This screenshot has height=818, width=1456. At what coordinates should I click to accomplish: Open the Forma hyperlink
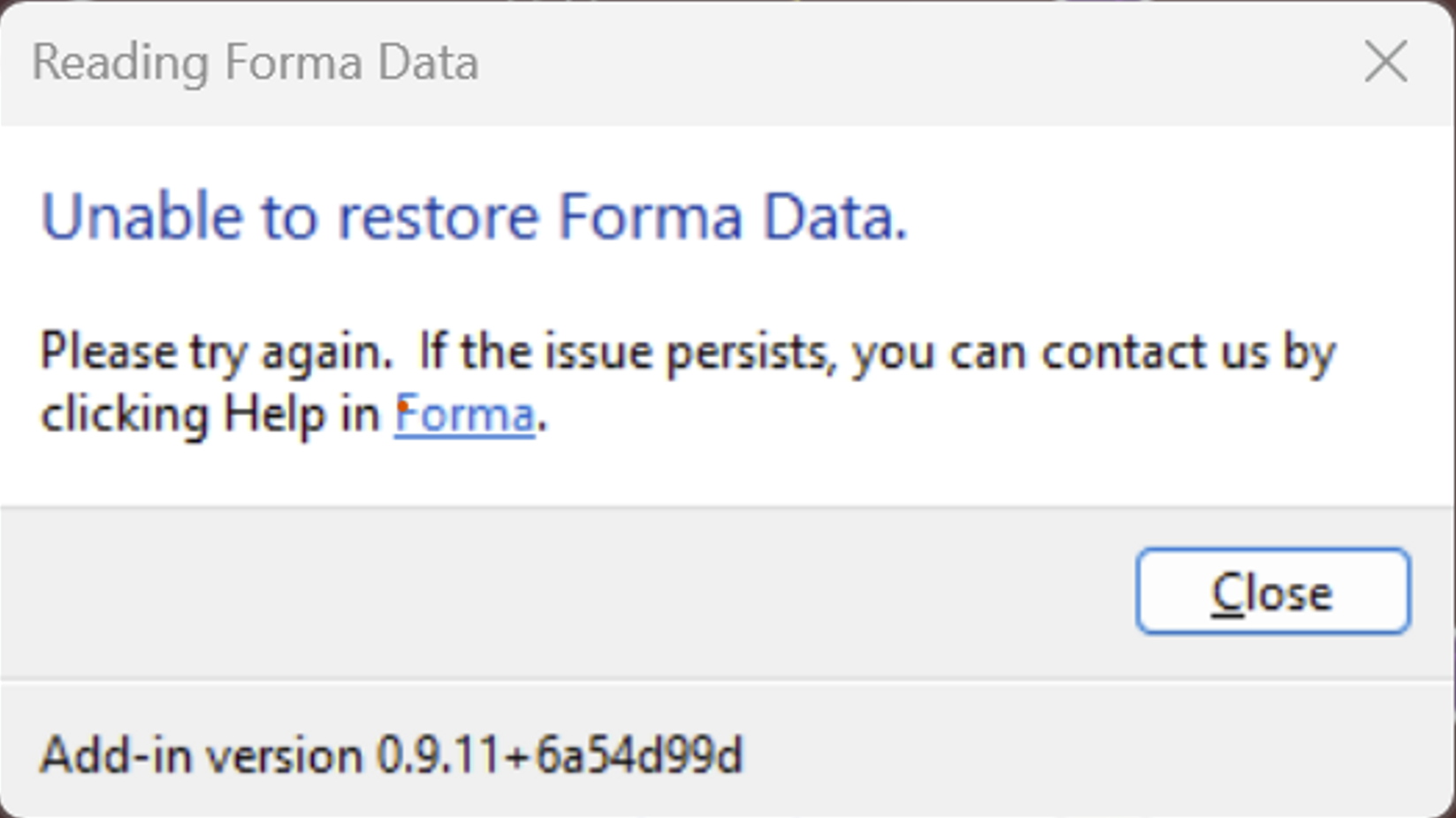[x=465, y=414]
